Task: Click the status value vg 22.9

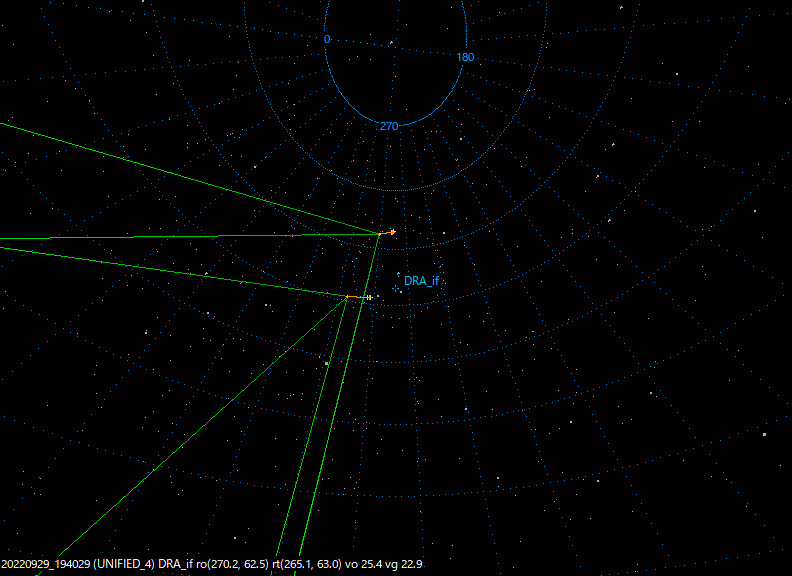Action: point(404,564)
